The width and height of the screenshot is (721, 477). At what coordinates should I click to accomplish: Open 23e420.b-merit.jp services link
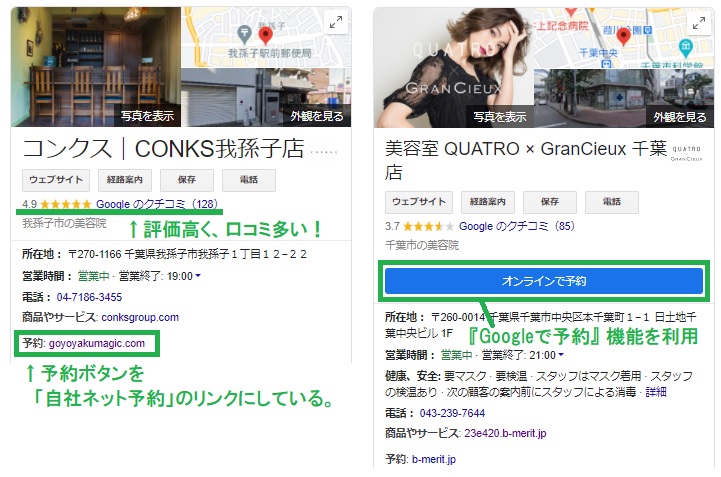click(x=505, y=433)
